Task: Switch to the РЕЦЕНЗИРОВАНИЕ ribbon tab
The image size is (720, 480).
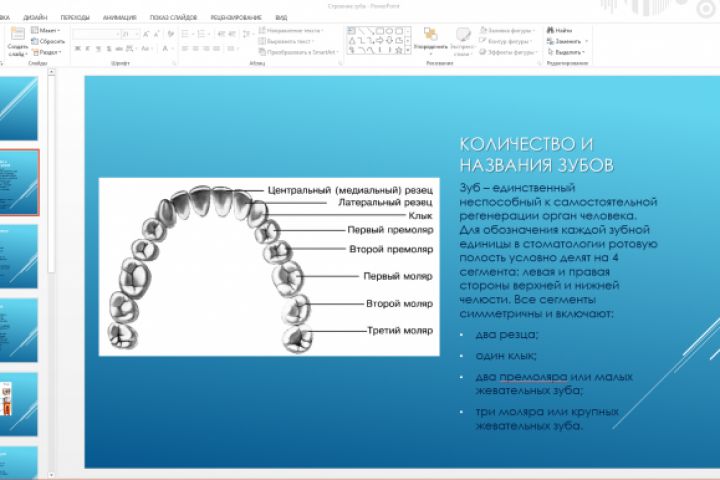Action: pos(236,17)
